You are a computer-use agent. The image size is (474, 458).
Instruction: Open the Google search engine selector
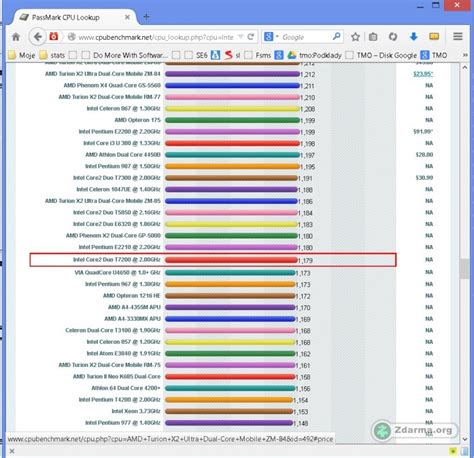(271, 37)
